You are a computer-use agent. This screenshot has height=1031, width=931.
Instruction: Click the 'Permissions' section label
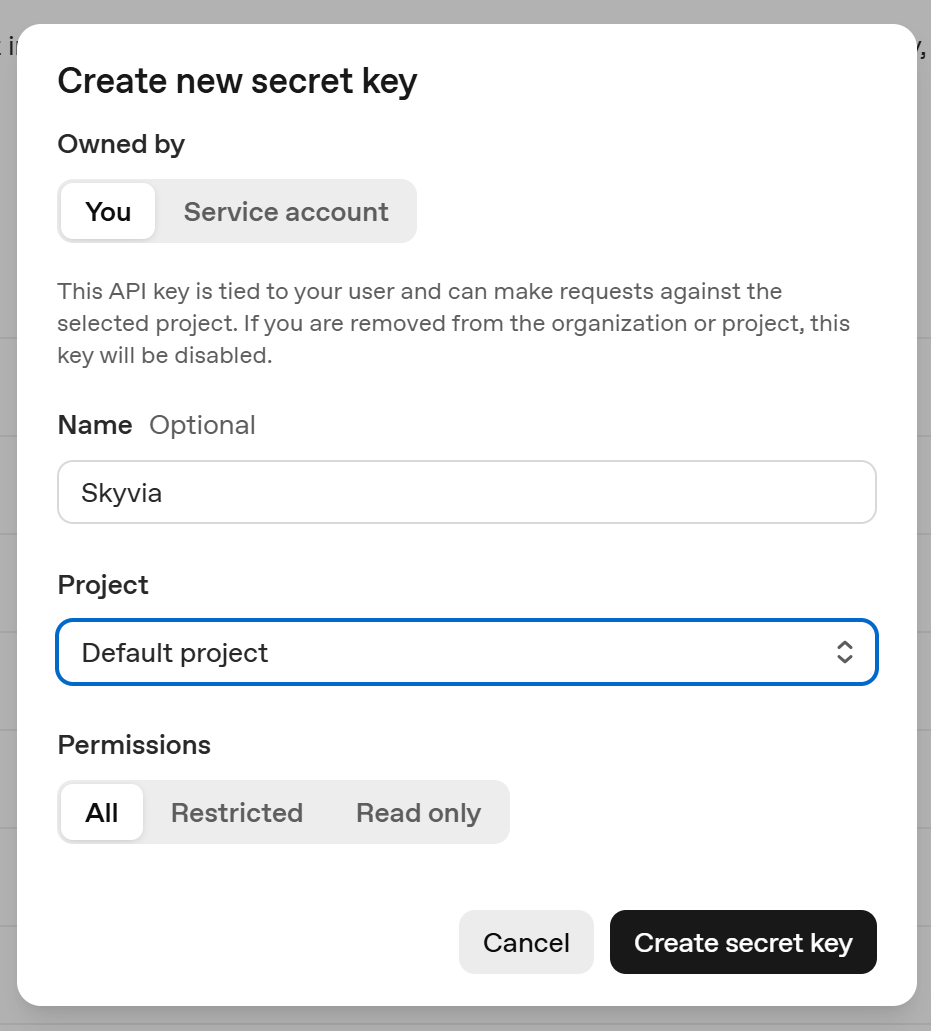pyautogui.click(x=134, y=744)
